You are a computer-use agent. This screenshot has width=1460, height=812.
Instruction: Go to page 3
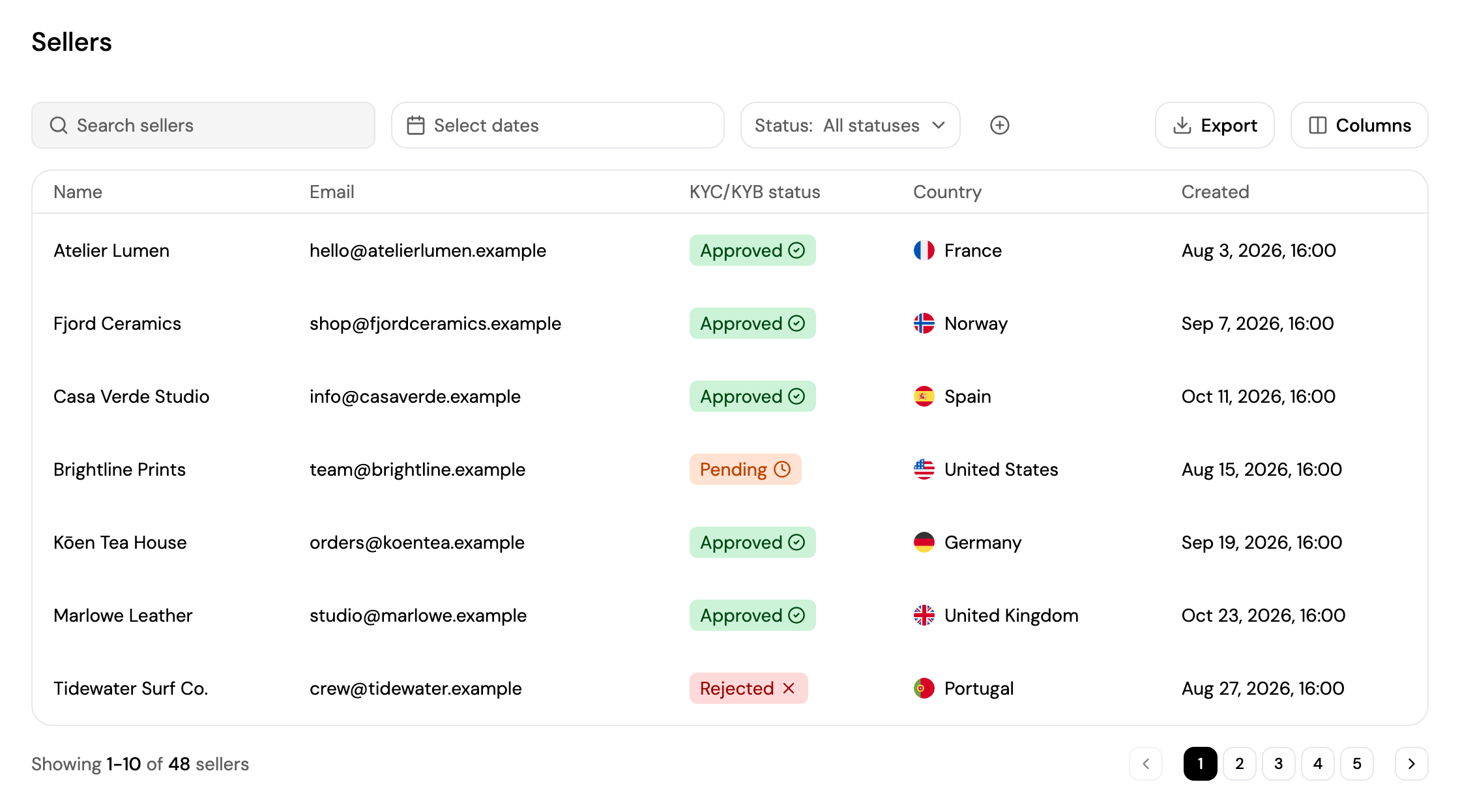click(x=1279, y=764)
